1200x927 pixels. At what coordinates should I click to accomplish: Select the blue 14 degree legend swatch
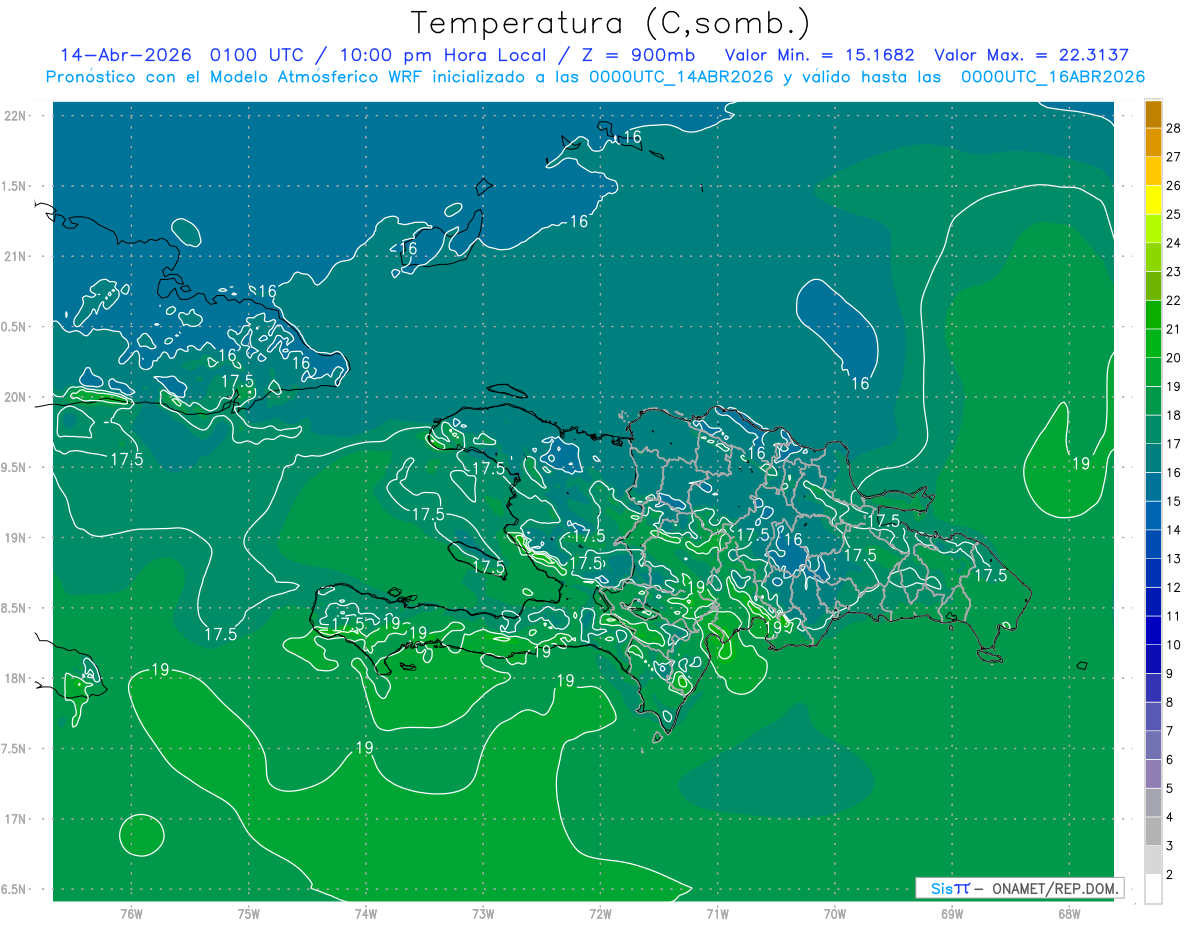[x=1153, y=516]
